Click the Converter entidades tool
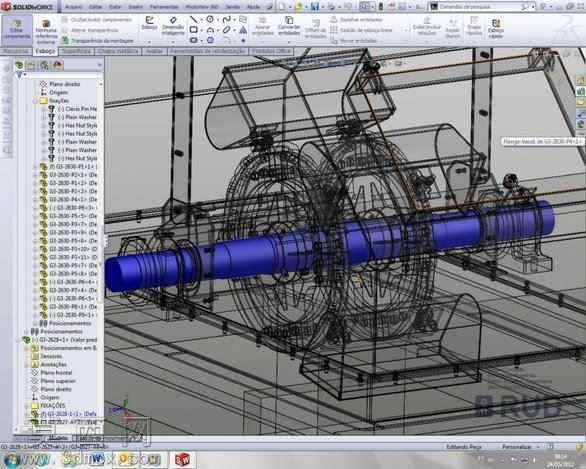This screenshot has width=586, height=469. [x=289, y=26]
